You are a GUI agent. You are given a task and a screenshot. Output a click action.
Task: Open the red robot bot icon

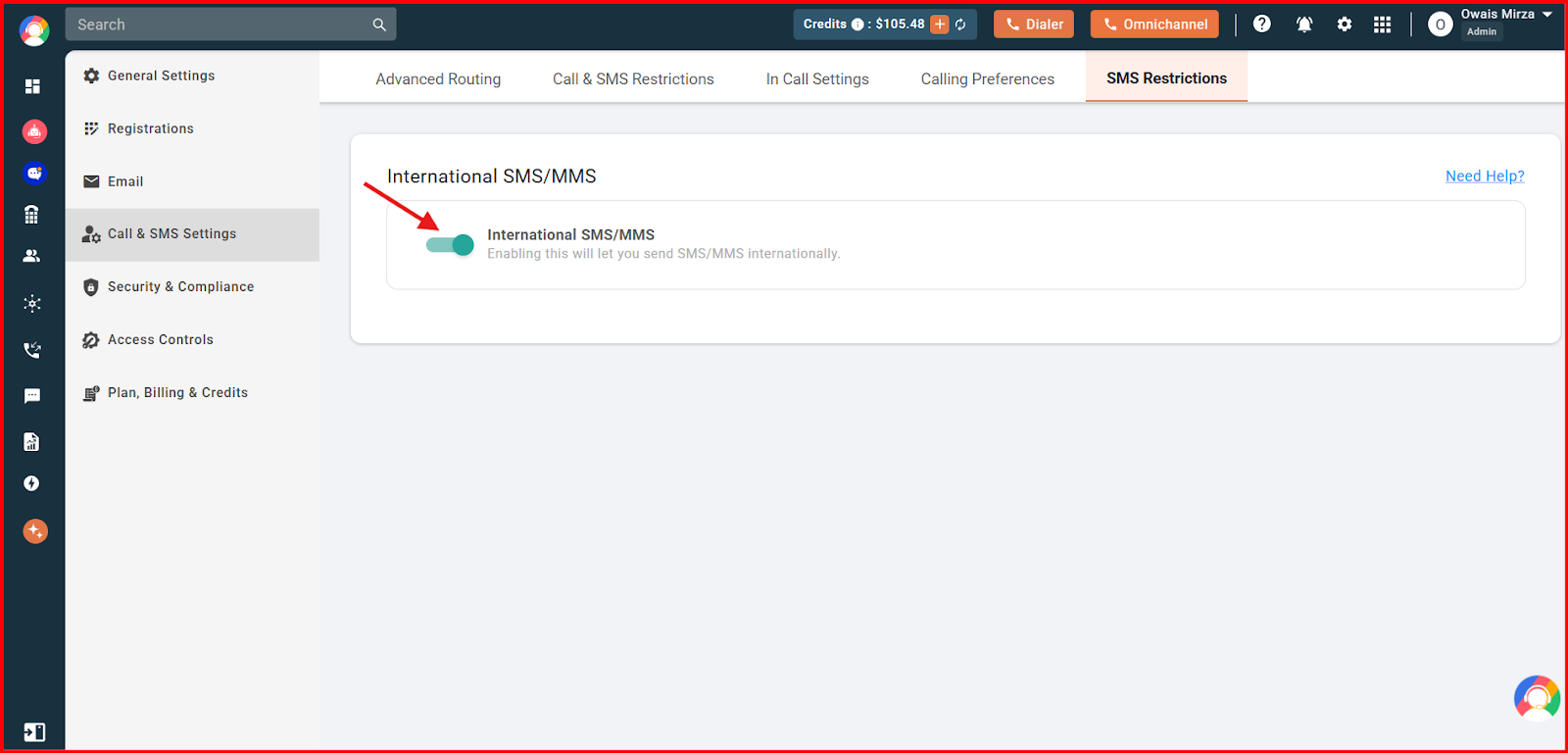tap(34, 131)
